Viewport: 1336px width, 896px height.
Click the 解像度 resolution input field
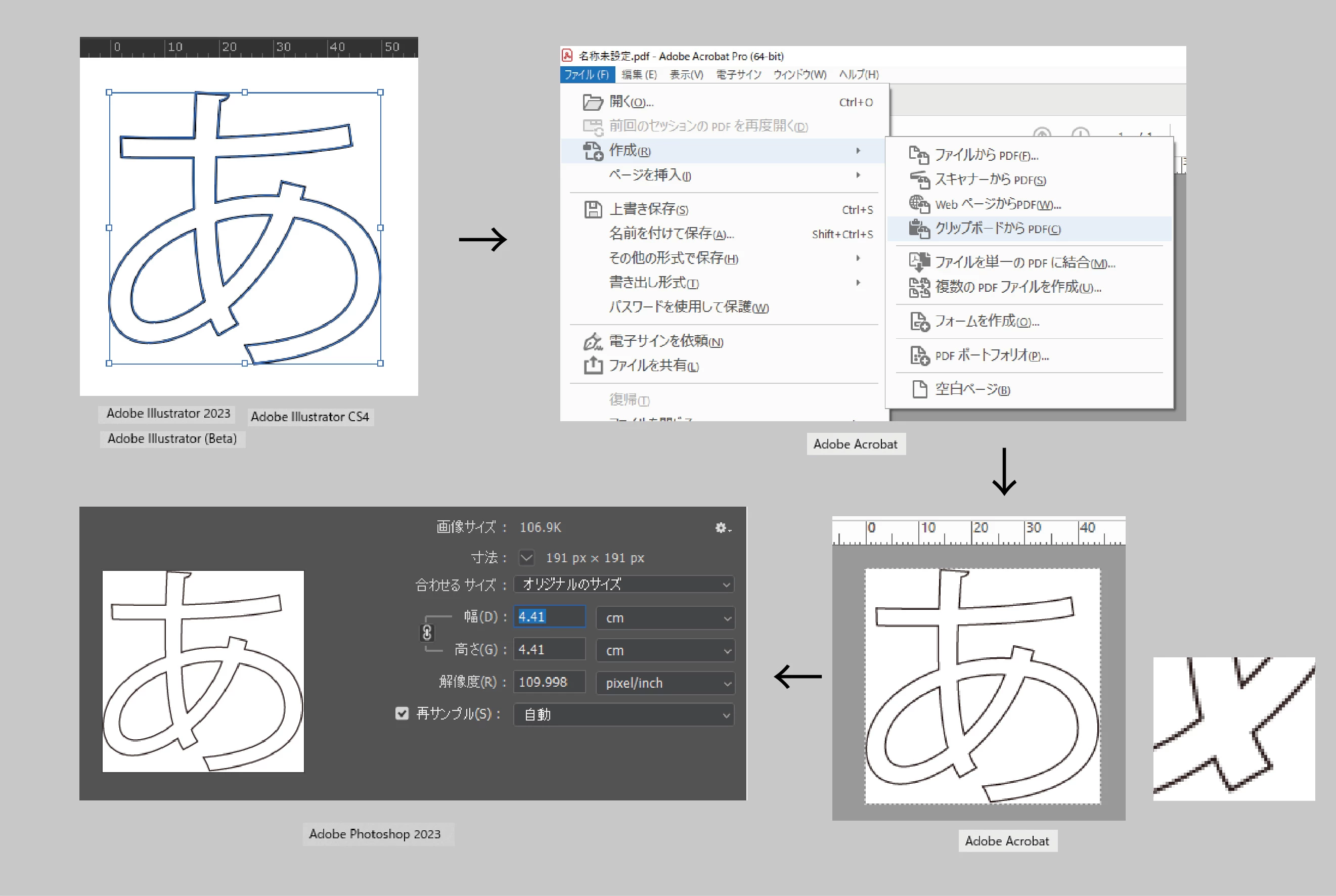pos(549,682)
